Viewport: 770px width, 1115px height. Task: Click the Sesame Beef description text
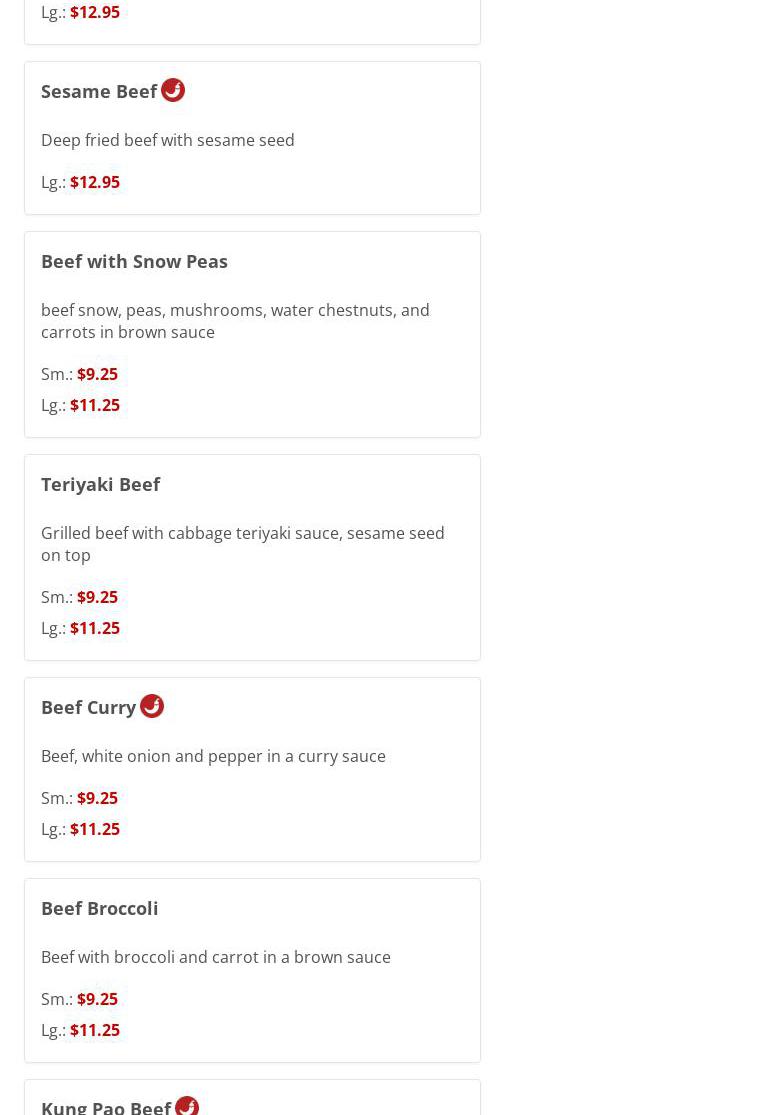pos(167,140)
